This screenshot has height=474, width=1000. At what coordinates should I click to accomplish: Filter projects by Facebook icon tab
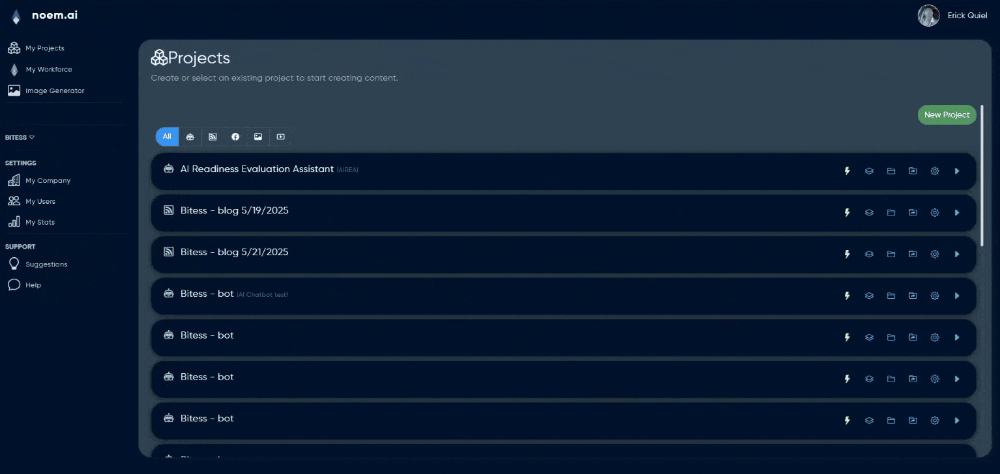pyautogui.click(x=235, y=137)
